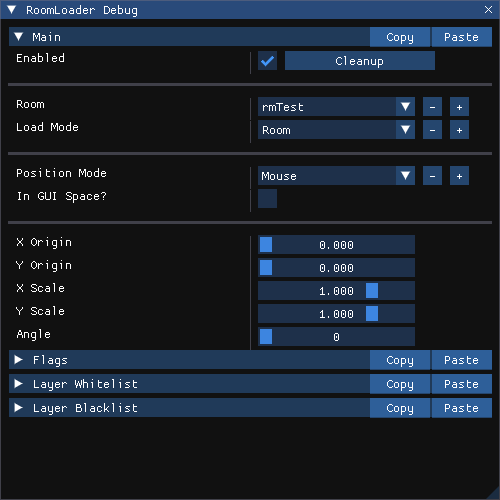Open the Room dropdown showing rmTest

336,107
